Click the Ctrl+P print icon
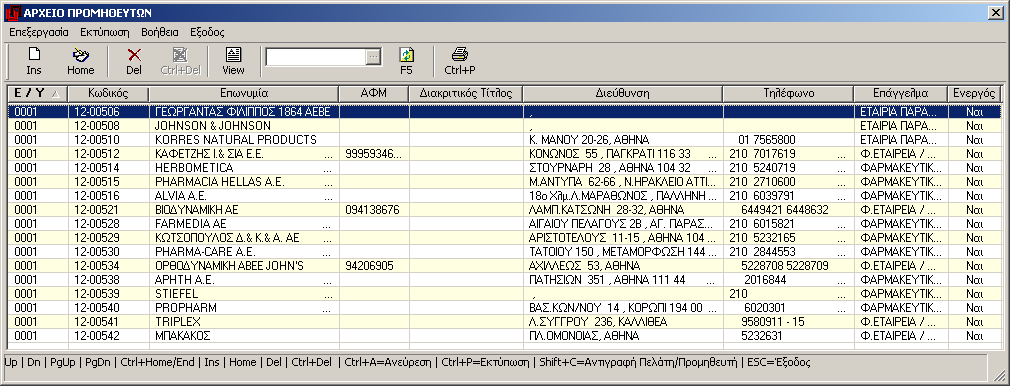This screenshot has height=386, width=1010. coord(460,55)
